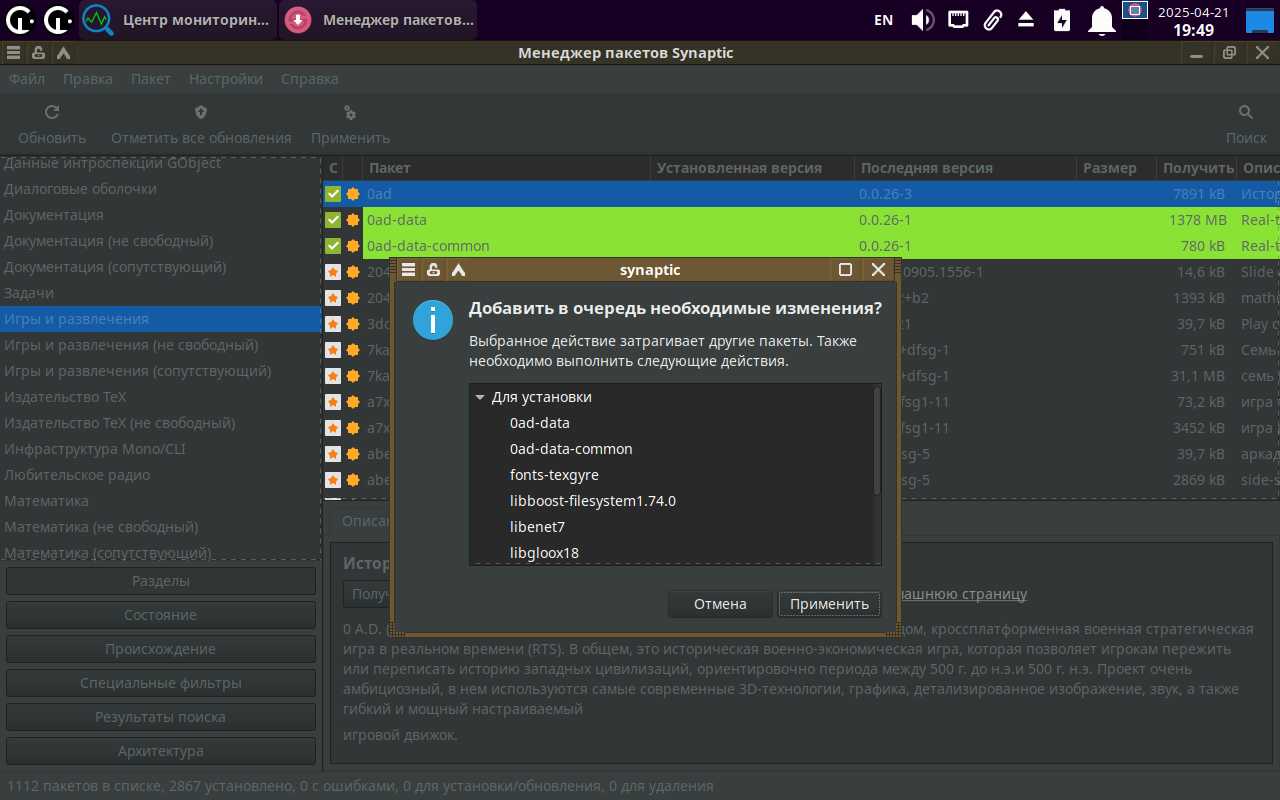Open the volume speaker tray icon
Screen dimensions: 1280x800
(x=922, y=19)
